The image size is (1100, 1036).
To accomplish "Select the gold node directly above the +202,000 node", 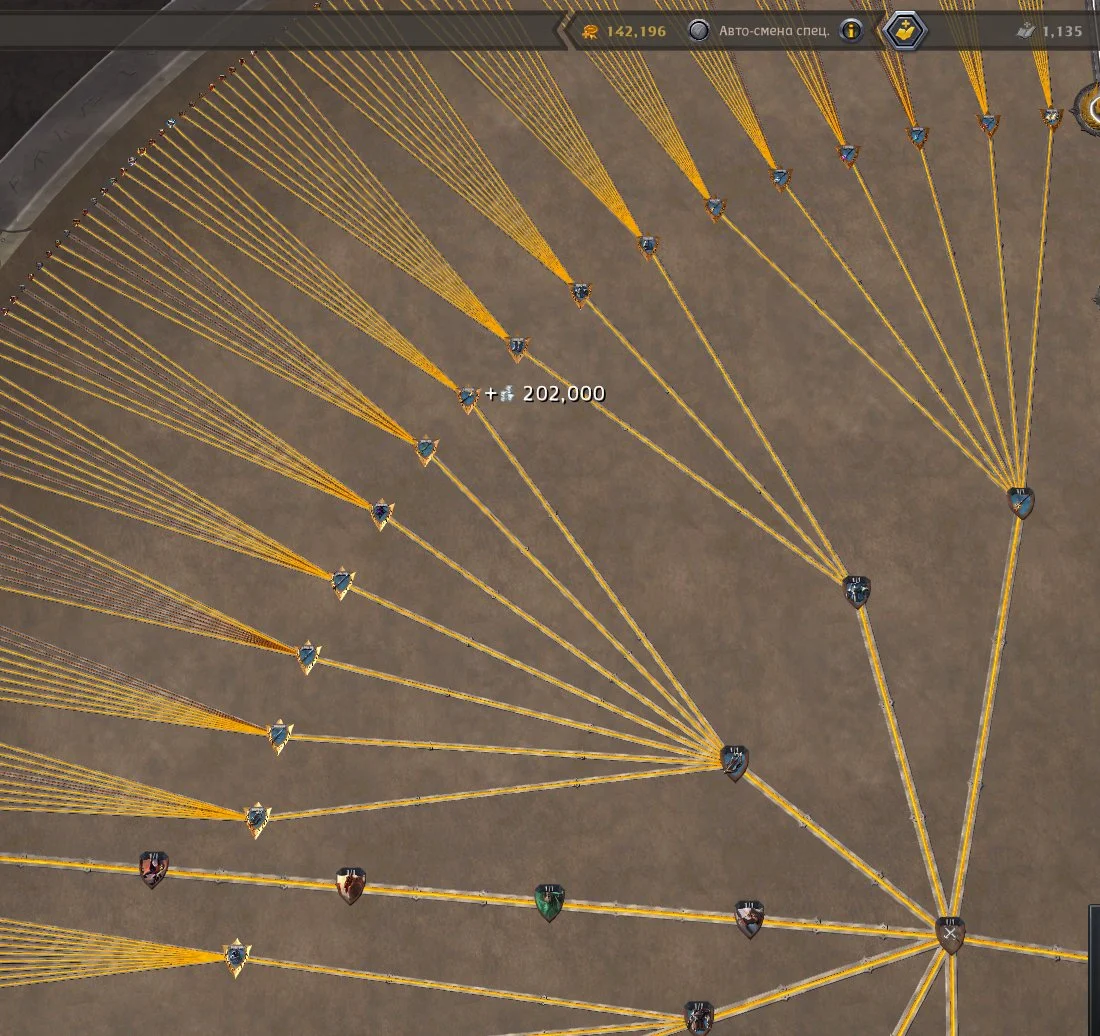I will [518, 347].
